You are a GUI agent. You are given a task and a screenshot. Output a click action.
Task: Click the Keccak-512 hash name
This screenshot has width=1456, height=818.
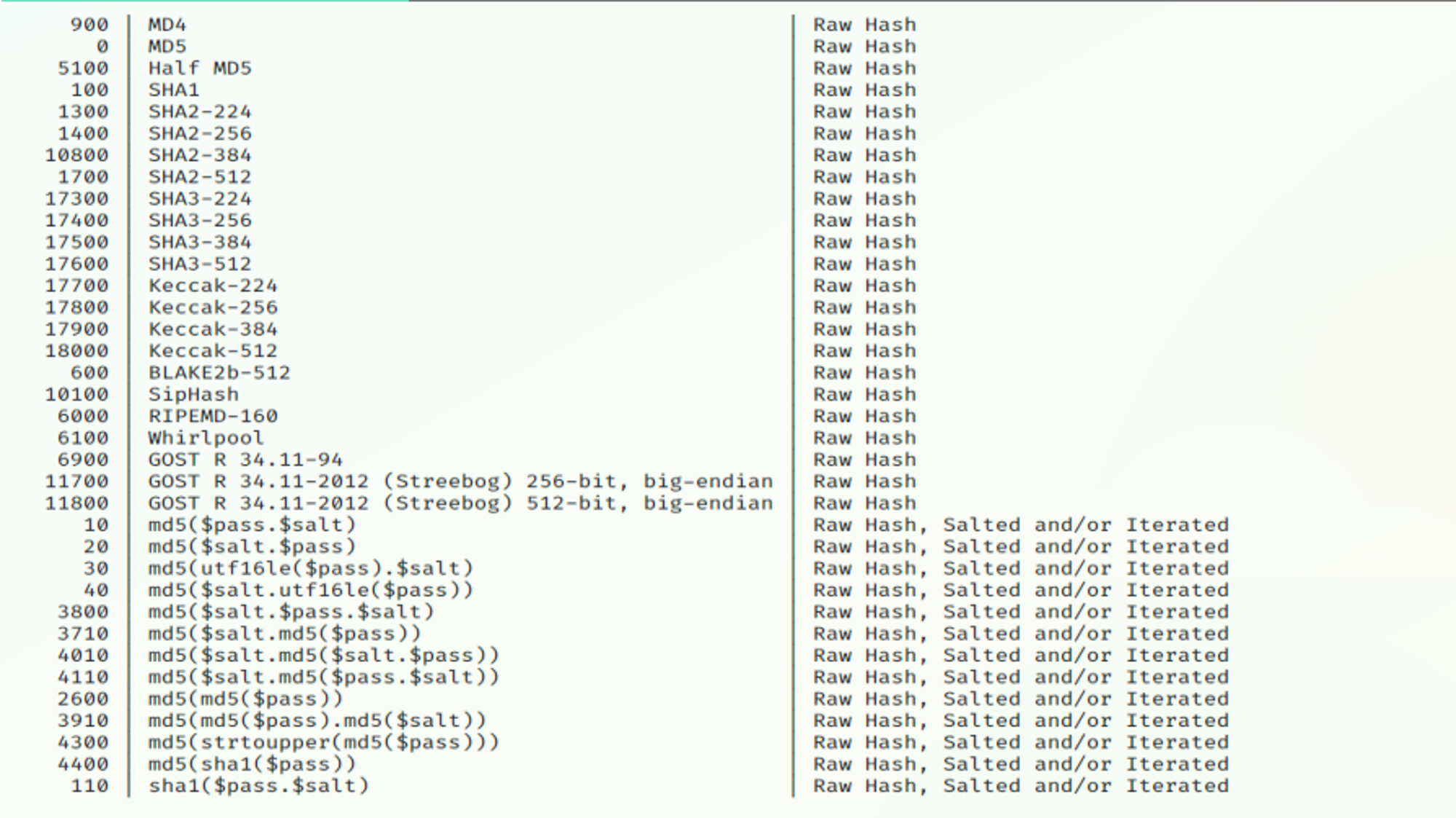pyautogui.click(x=213, y=351)
